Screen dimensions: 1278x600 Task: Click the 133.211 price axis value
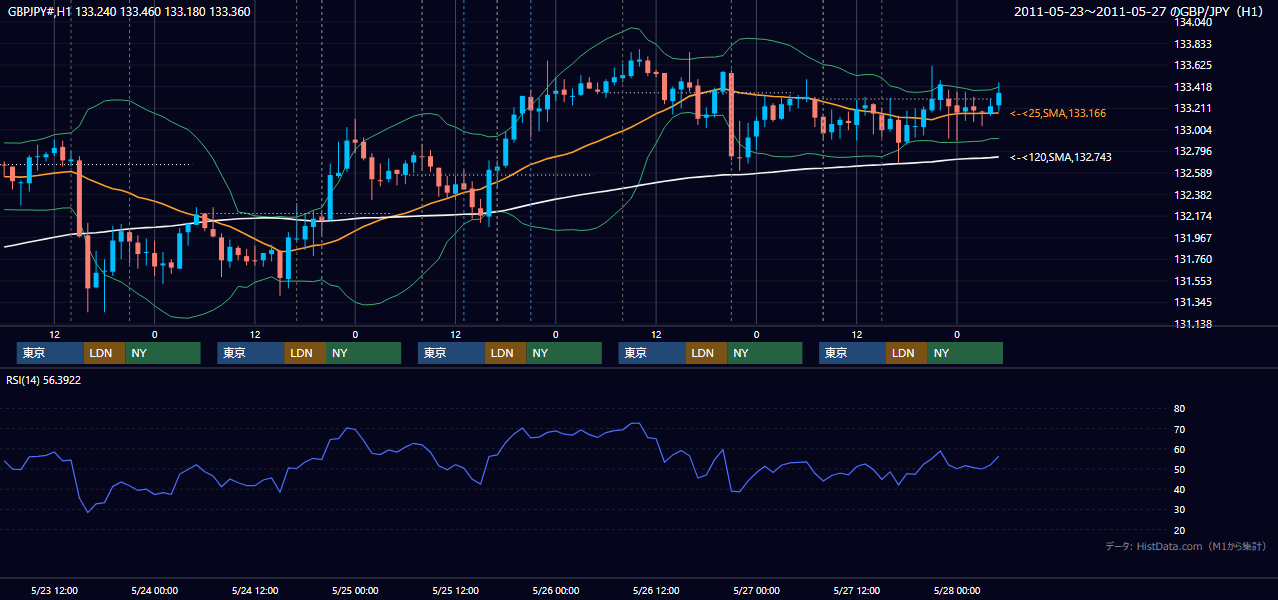point(1194,108)
